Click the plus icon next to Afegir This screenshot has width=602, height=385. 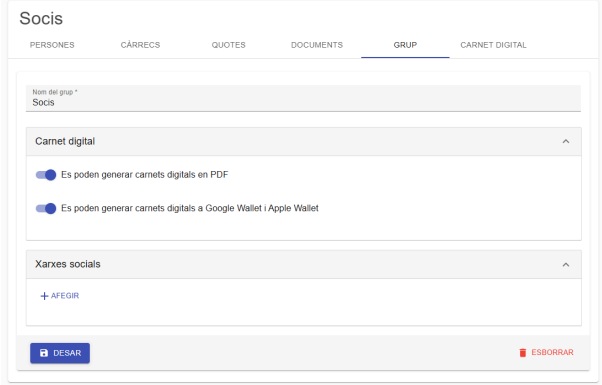(45, 296)
